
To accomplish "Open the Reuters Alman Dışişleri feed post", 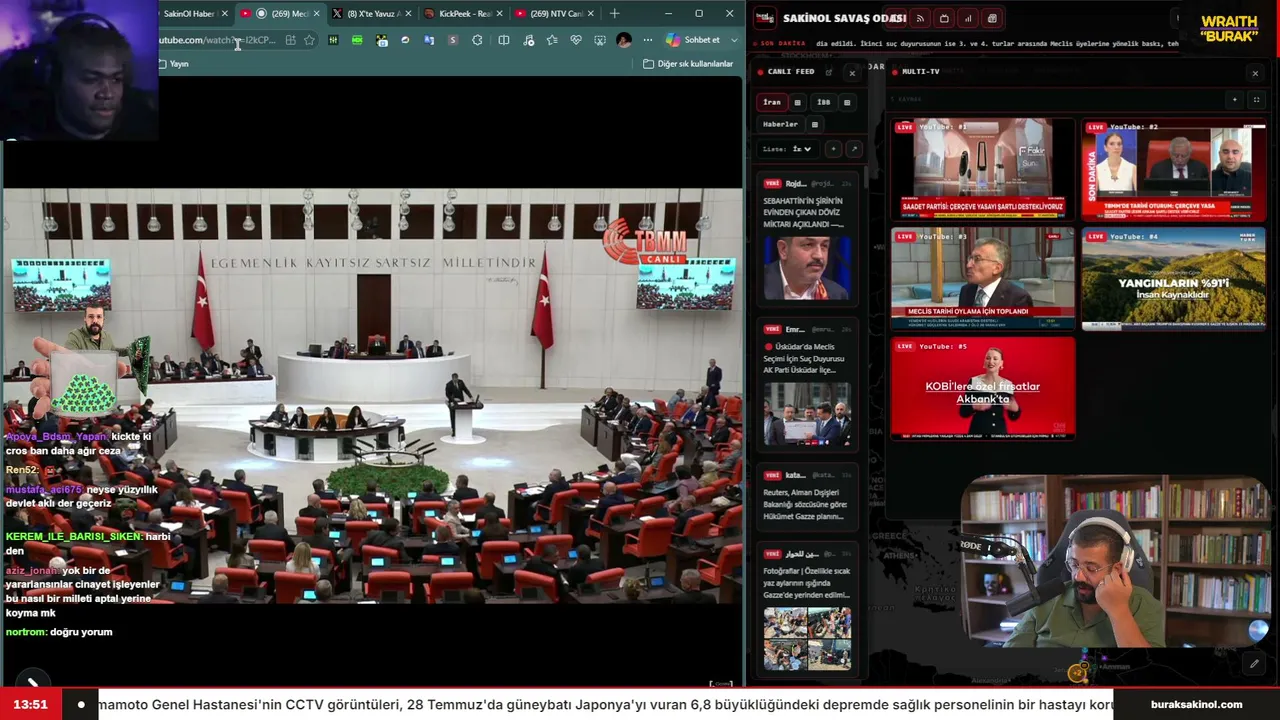I will pyautogui.click(x=806, y=496).
